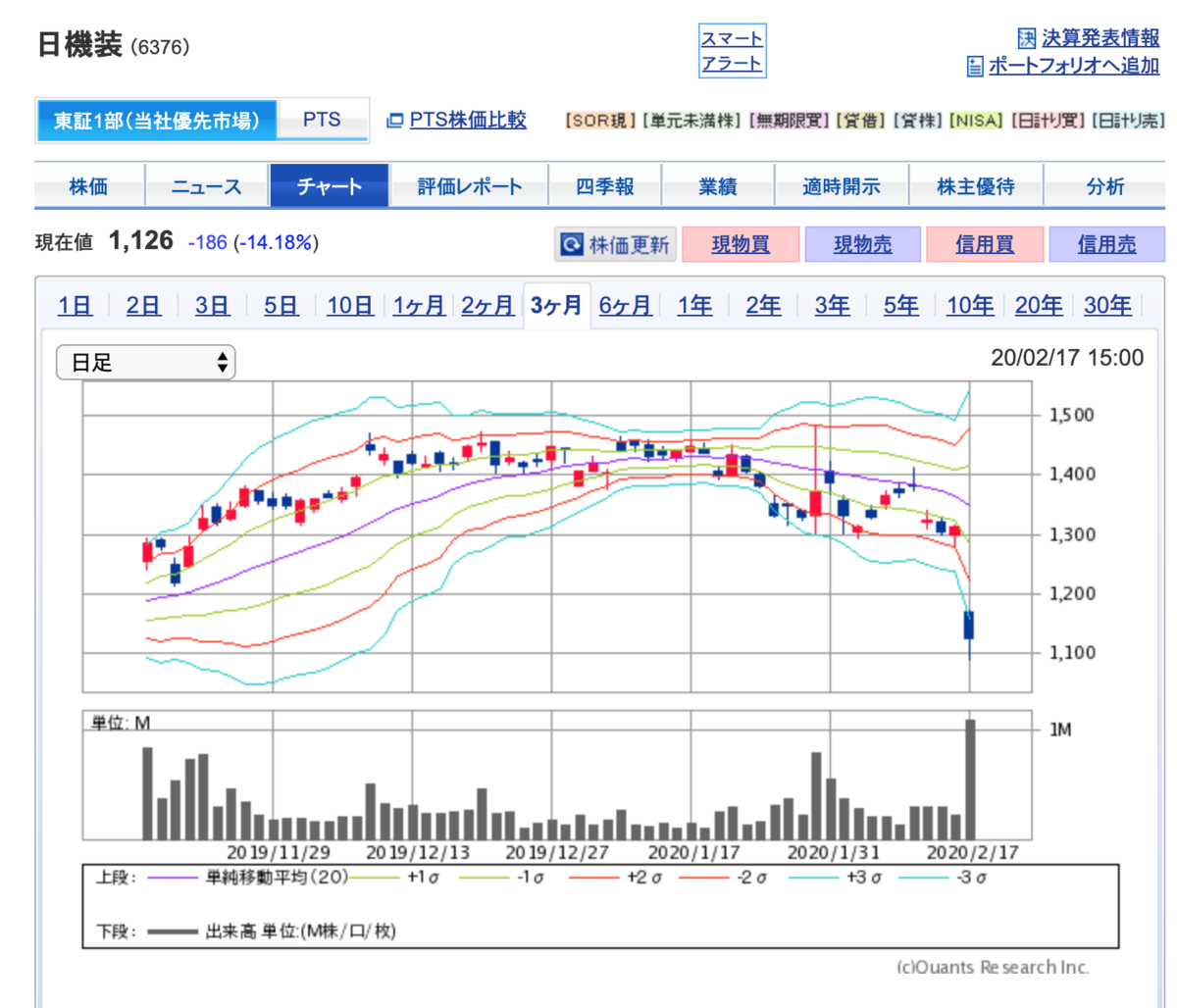Select the 東証1部(当社優先市場) market tab

coord(157,121)
